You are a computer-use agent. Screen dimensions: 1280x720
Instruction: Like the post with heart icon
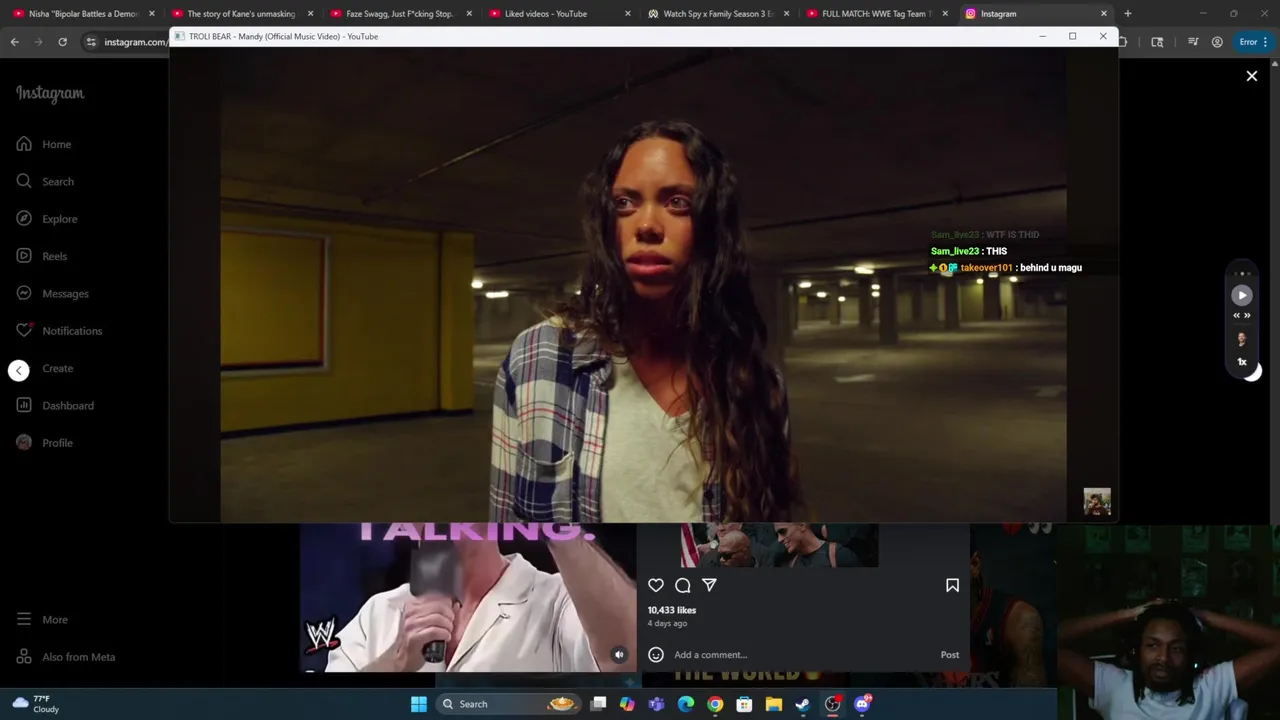[656, 586]
